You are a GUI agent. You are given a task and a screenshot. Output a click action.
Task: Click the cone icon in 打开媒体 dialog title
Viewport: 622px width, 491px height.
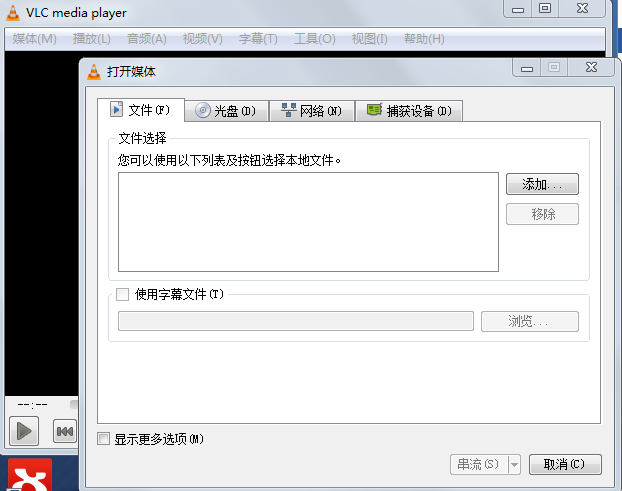coord(94,71)
